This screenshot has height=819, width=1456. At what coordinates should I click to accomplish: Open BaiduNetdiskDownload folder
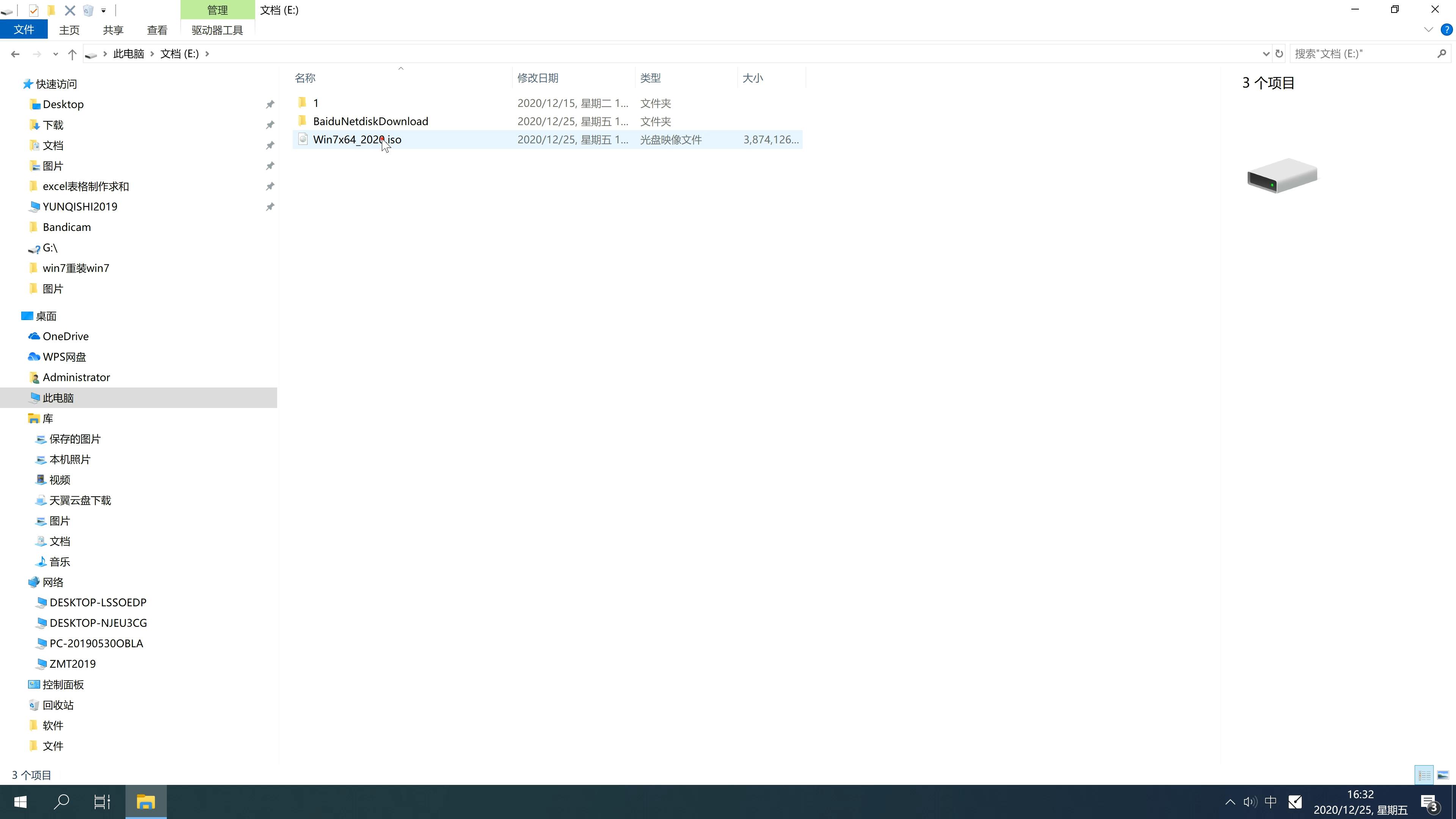pos(370,121)
